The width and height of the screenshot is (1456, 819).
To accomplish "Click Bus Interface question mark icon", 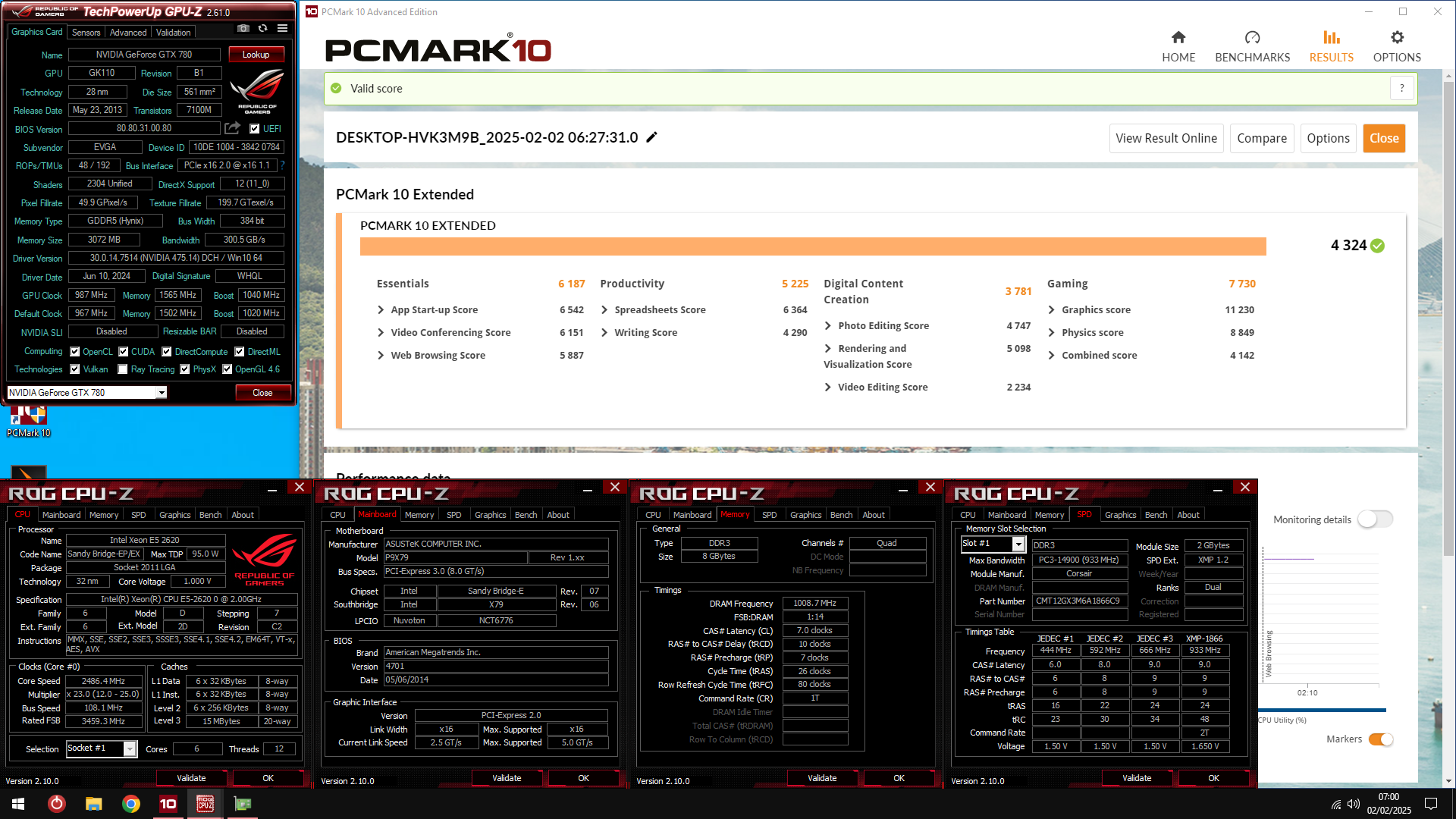I will pyautogui.click(x=283, y=165).
